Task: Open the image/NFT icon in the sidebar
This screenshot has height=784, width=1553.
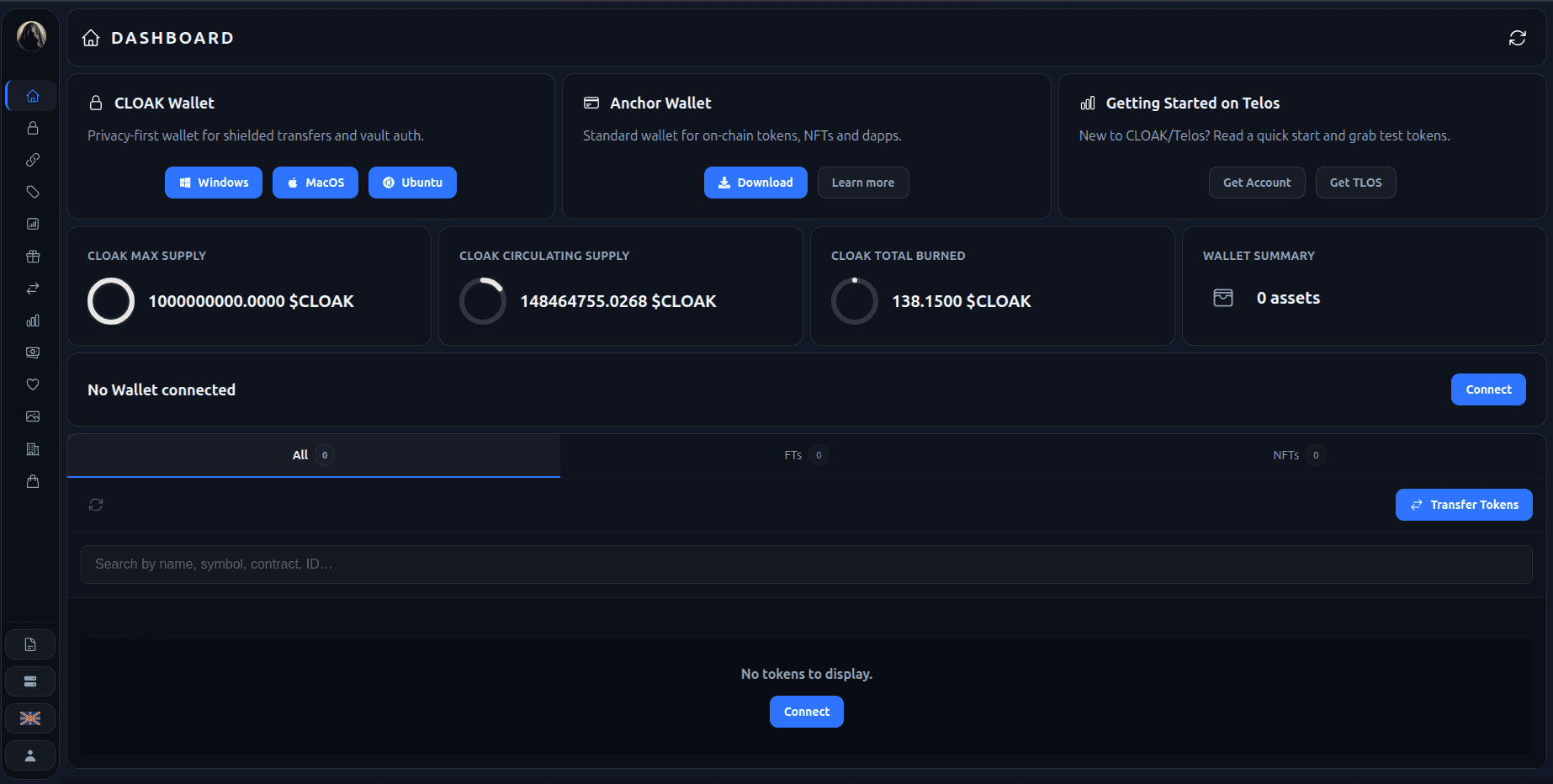Action: [32, 416]
